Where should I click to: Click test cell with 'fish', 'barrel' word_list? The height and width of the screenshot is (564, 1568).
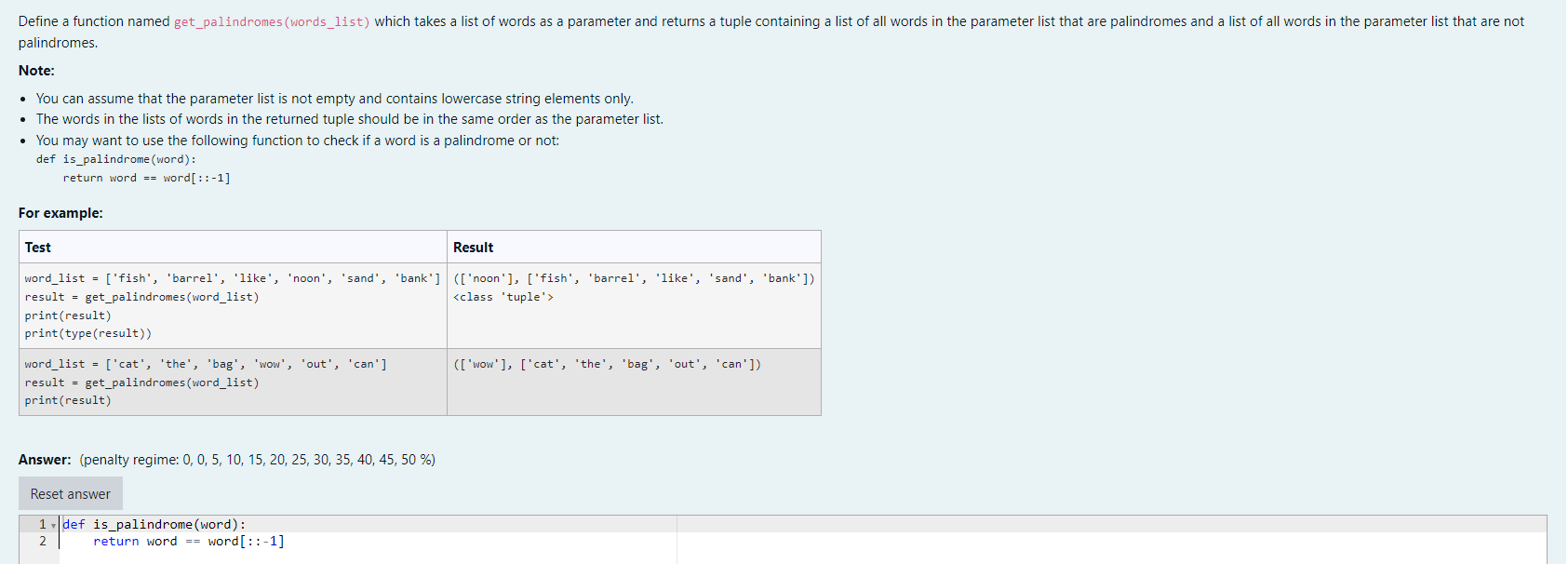(233, 306)
